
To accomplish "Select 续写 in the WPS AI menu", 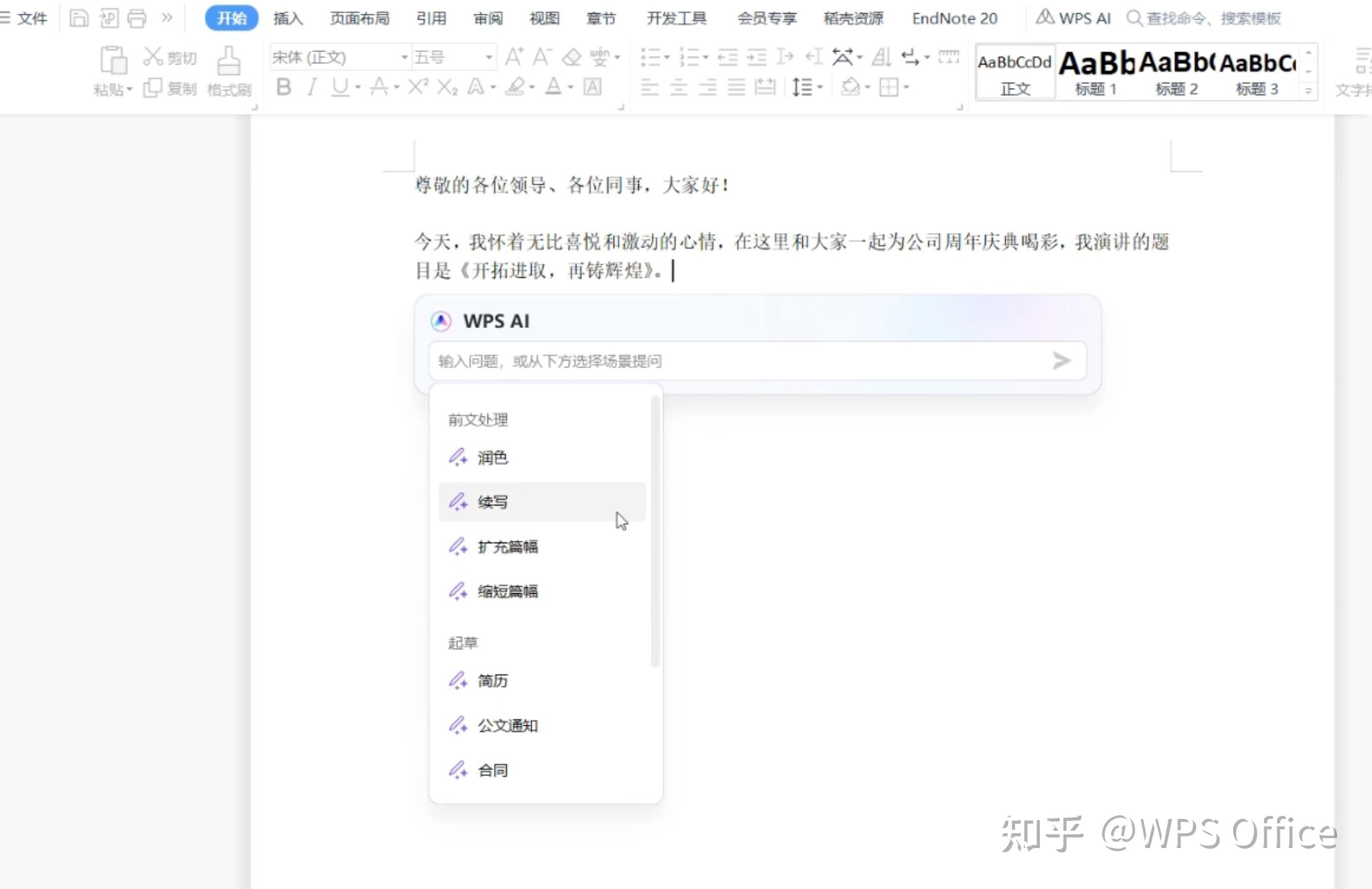I will 491,502.
